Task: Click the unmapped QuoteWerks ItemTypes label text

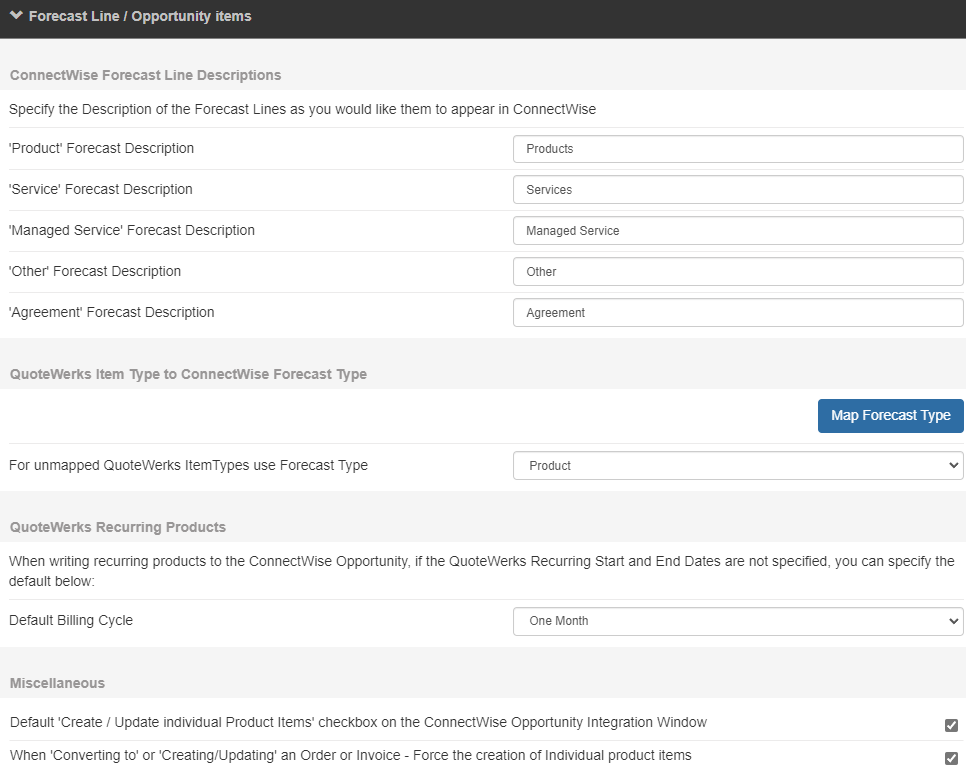Action: click(x=188, y=465)
